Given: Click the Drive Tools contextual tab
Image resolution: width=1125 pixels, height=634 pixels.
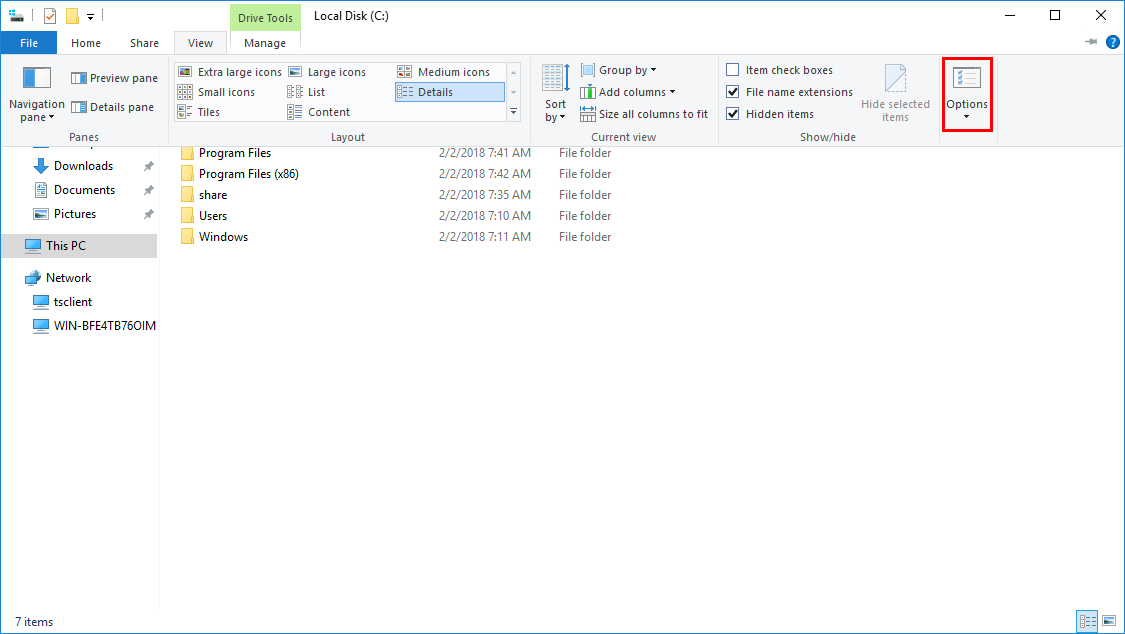Looking at the screenshot, I should pos(265,18).
